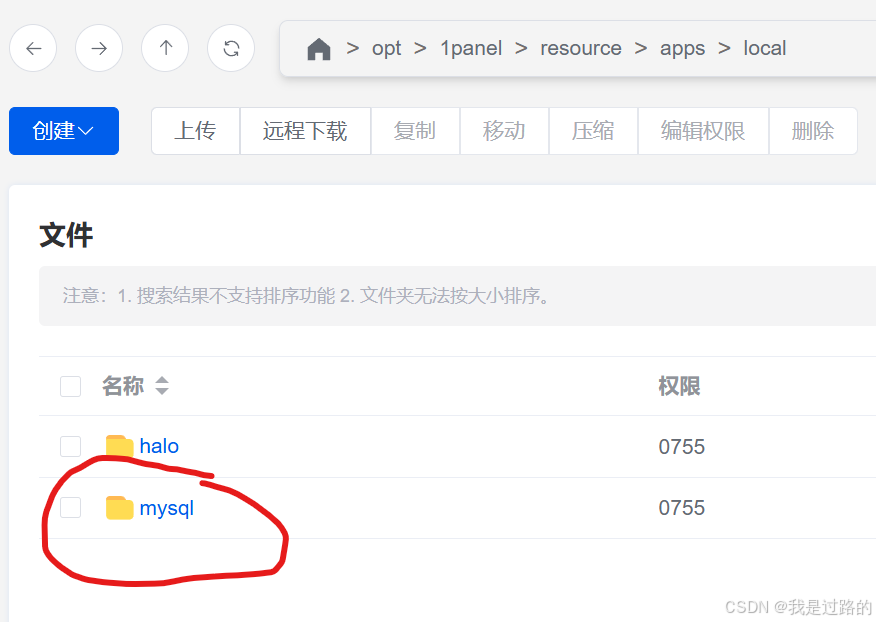Click mysql's 0755 permission value
Image resolution: width=876 pixels, height=622 pixels.
click(682, 507)
